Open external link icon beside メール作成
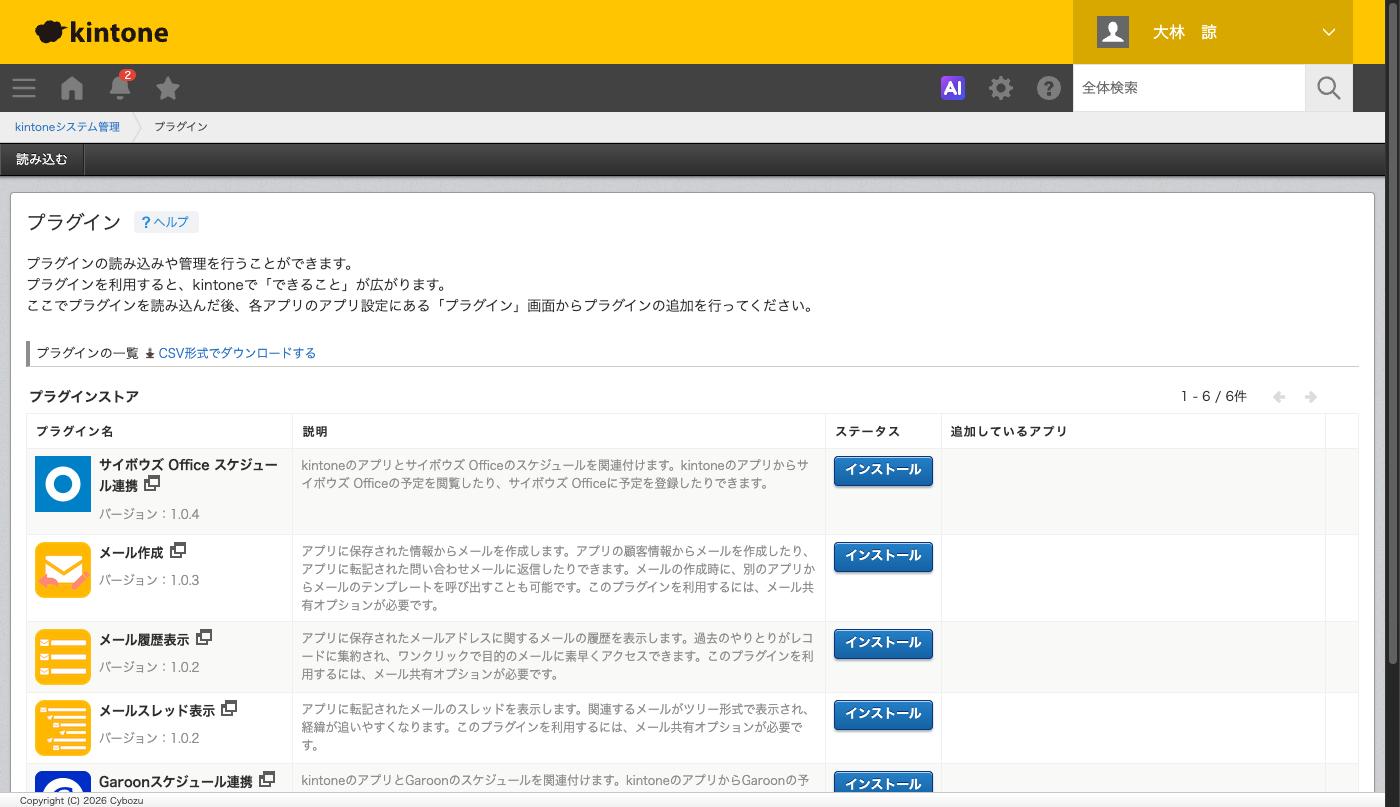This screenshot has width=1400, height=807. tap(178, 551)
